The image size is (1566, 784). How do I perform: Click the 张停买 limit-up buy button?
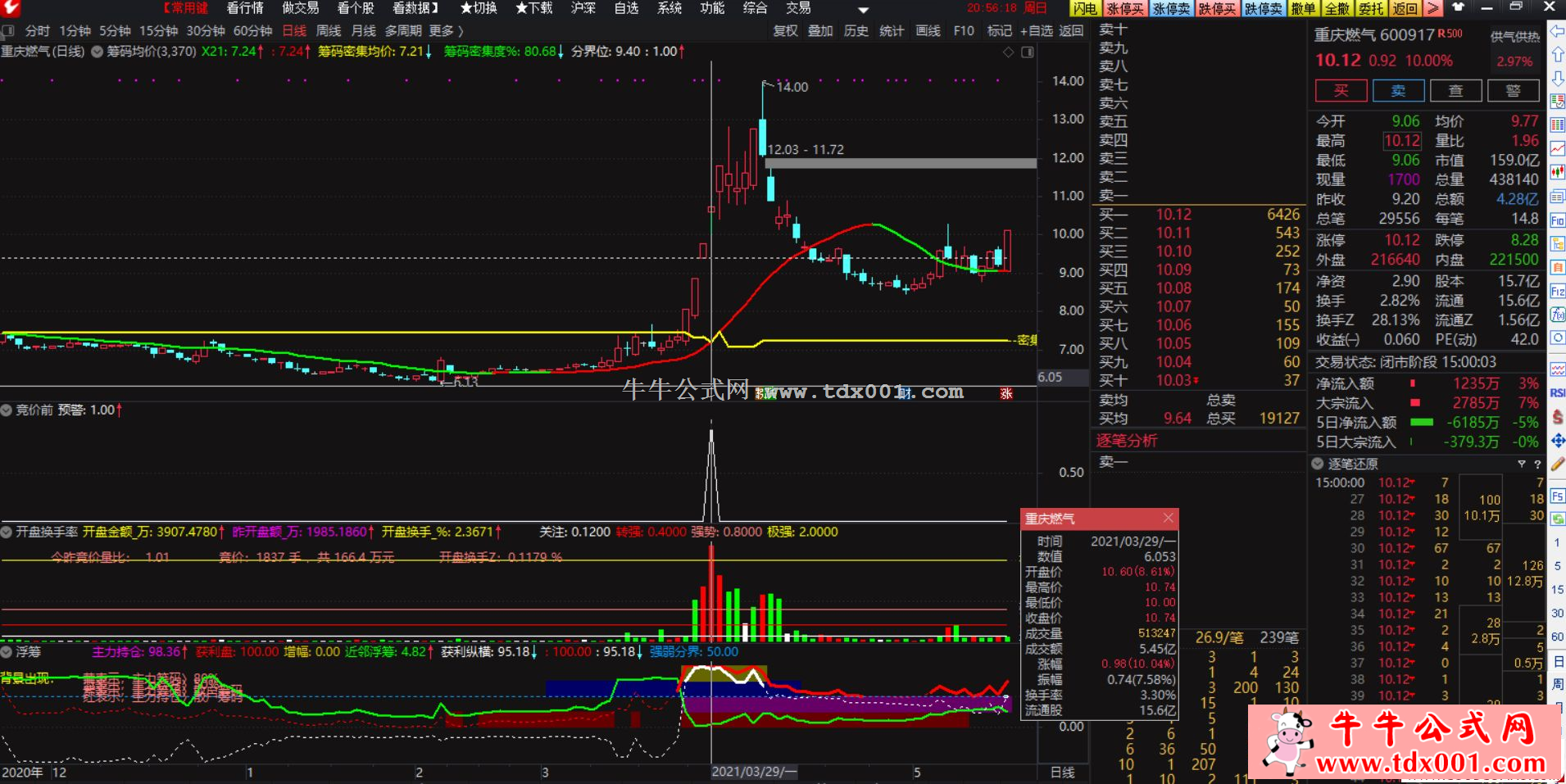click(x=1124, y=8)
